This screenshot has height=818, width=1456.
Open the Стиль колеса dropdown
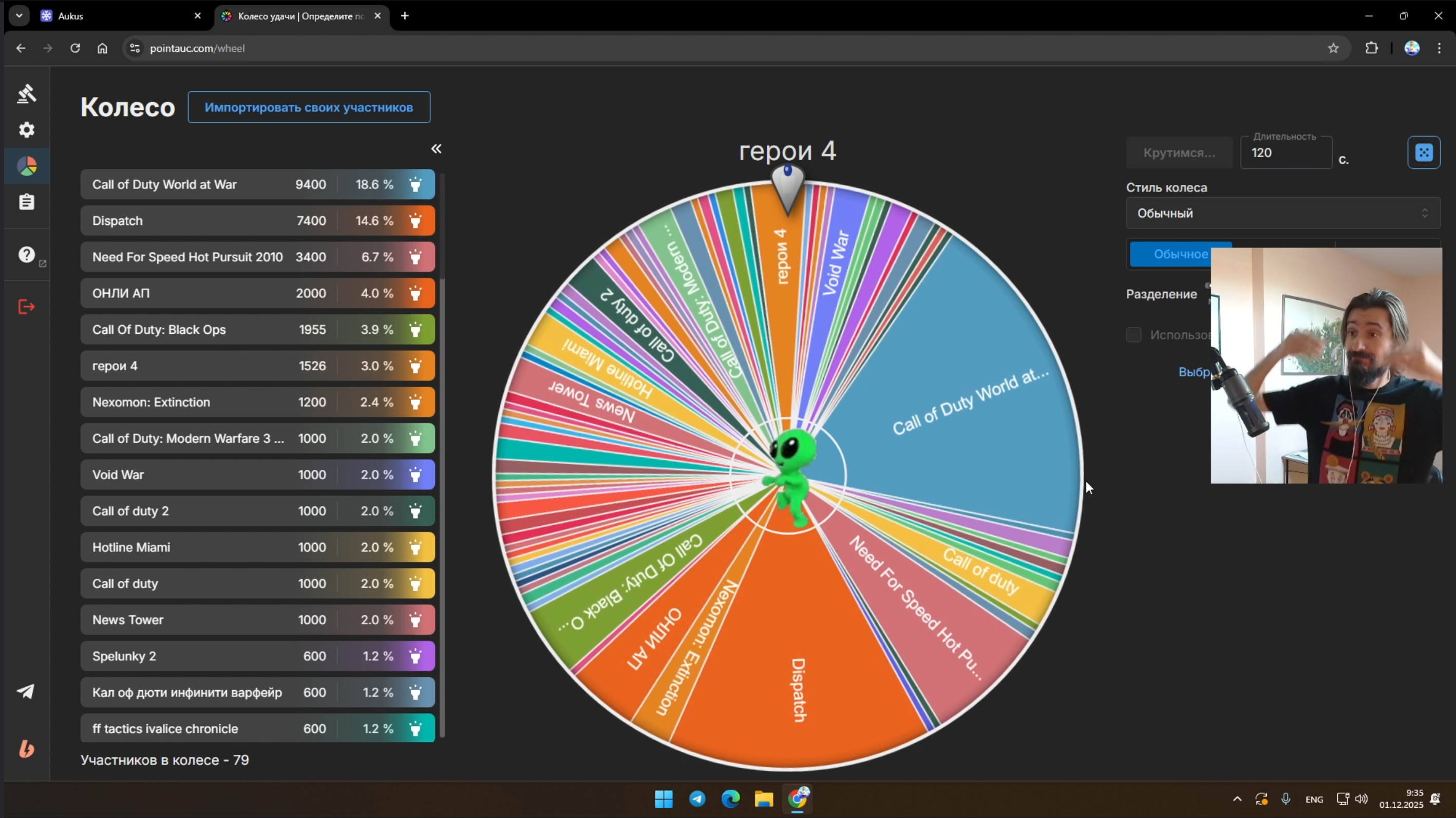(1282, 213)
